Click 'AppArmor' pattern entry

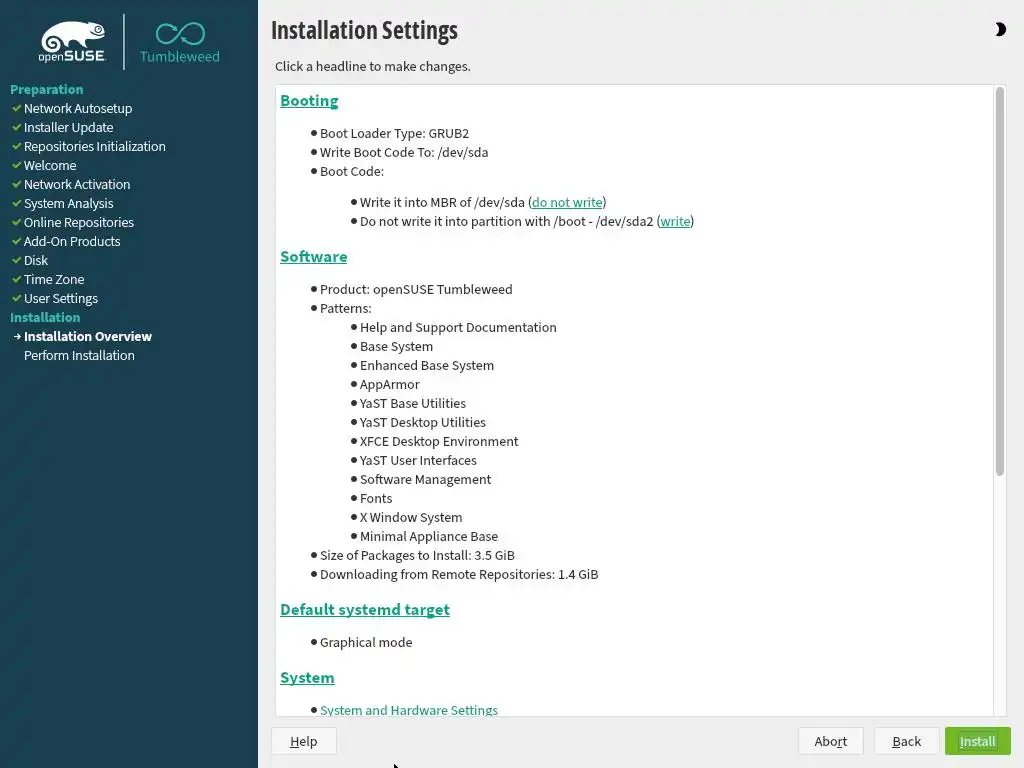389,385
